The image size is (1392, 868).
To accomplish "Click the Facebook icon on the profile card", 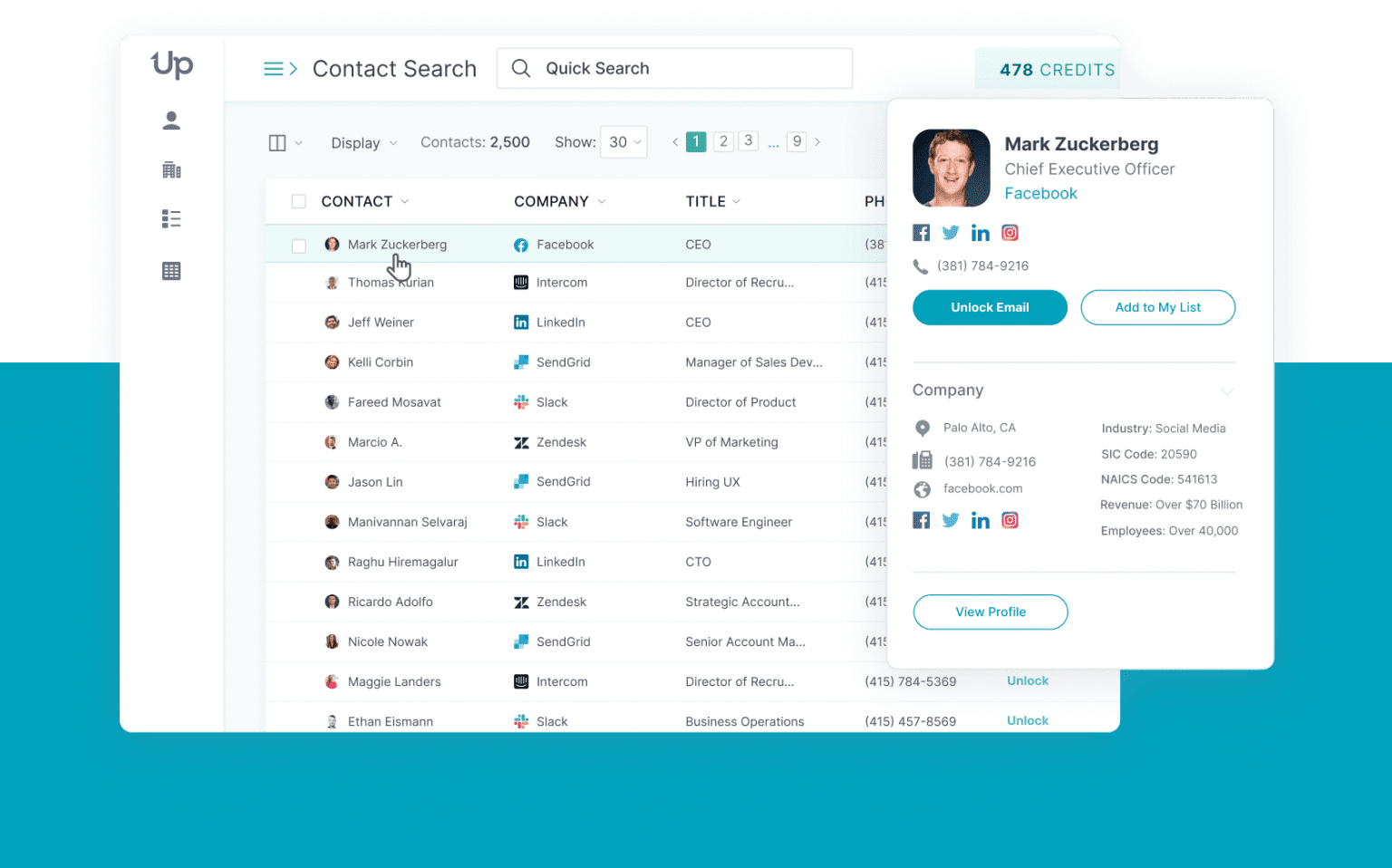I will [x=921, y=232].
